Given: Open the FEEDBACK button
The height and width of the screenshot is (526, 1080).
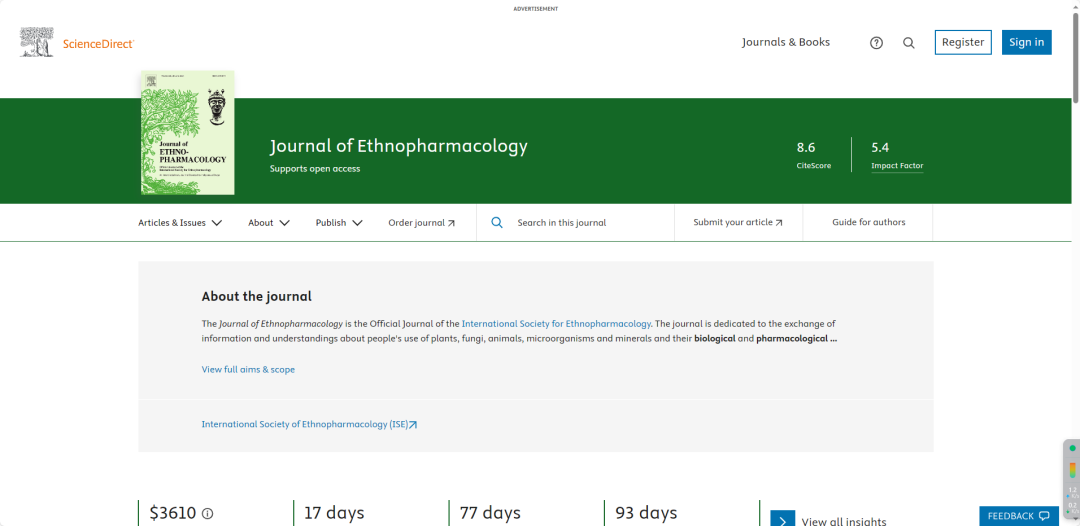Looking at the screenshot, I should [x=1019, y=516].
